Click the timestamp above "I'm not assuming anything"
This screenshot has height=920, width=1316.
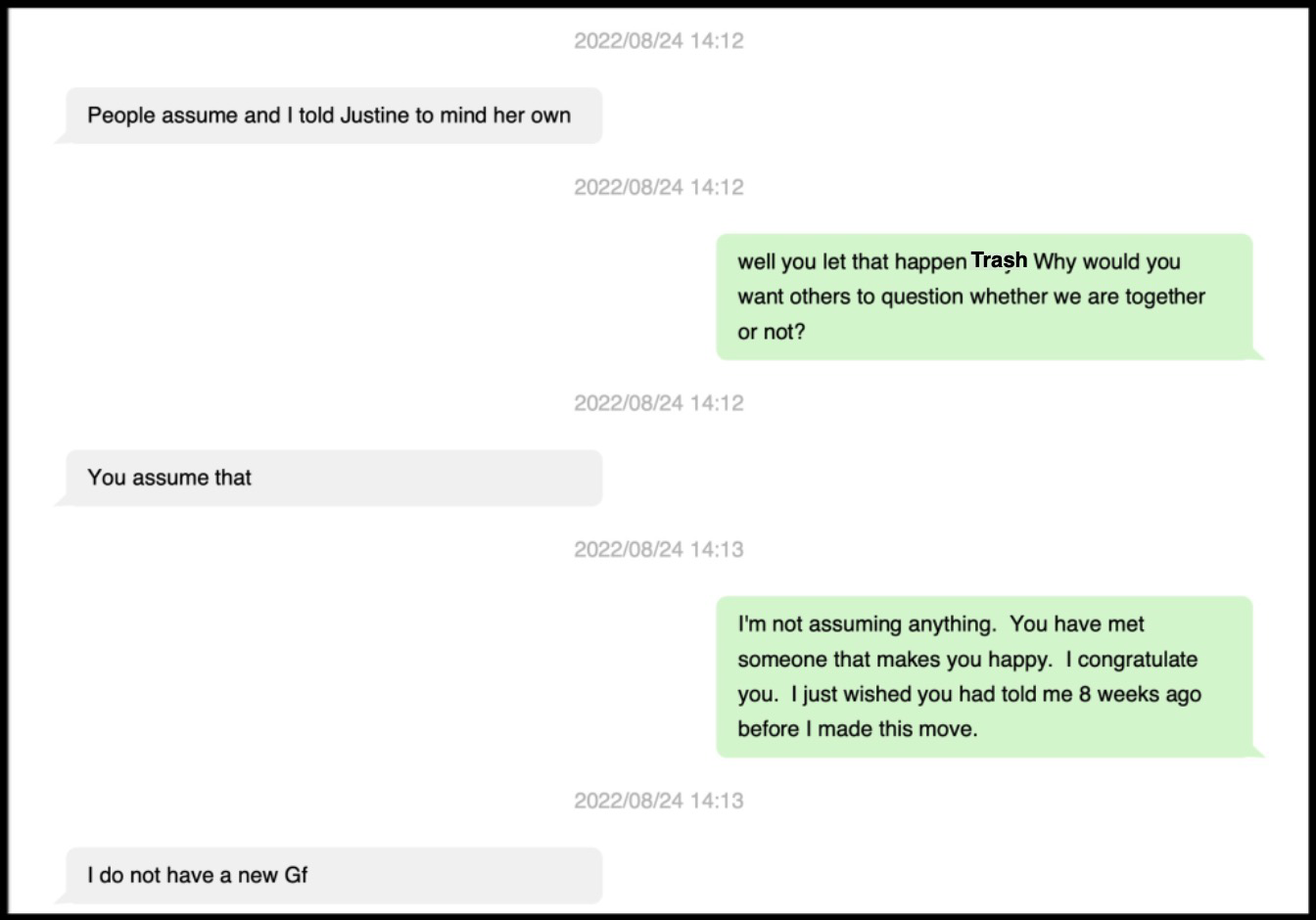(x=658, y=550)
